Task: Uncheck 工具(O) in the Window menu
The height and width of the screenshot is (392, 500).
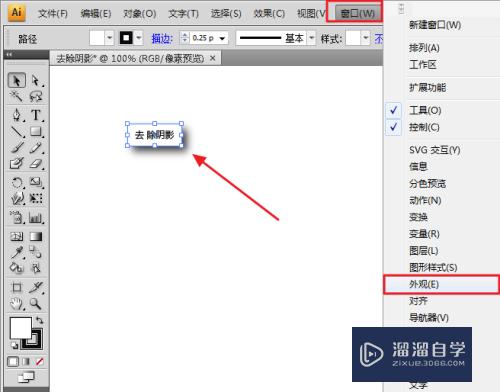Action: pos(425,110)
